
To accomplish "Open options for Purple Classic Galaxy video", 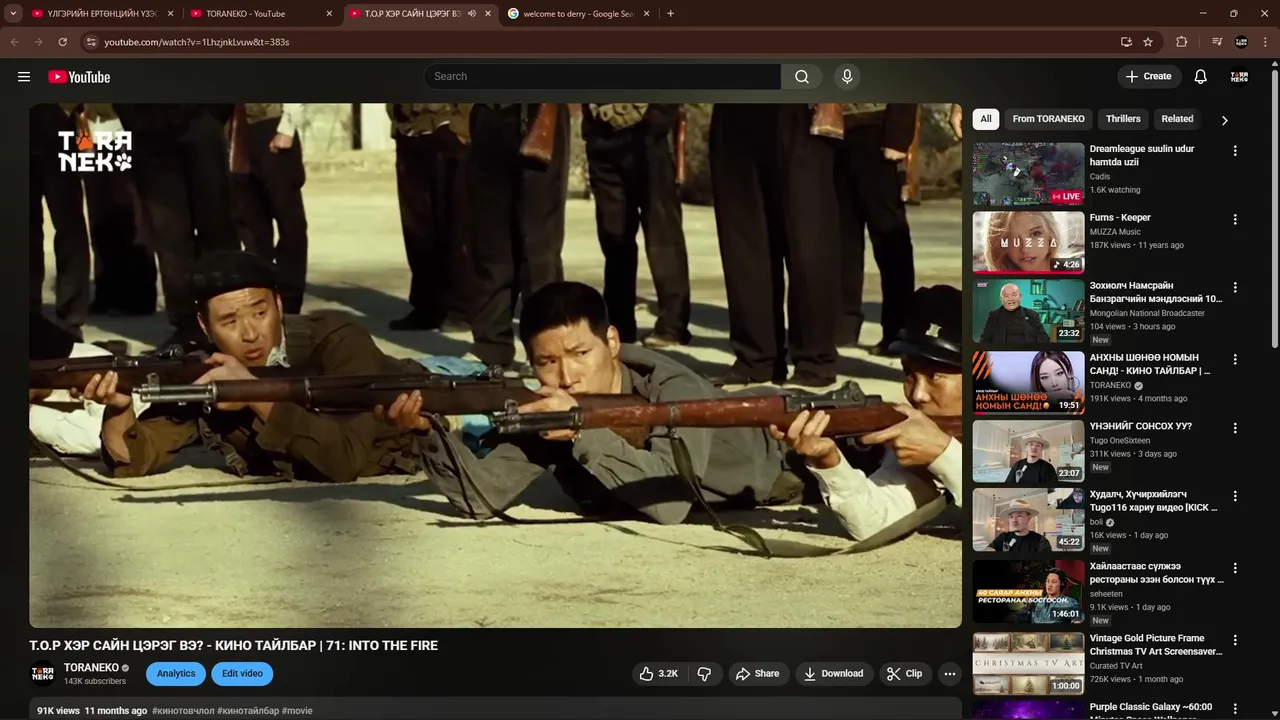I will click(x=1235, y=708).
